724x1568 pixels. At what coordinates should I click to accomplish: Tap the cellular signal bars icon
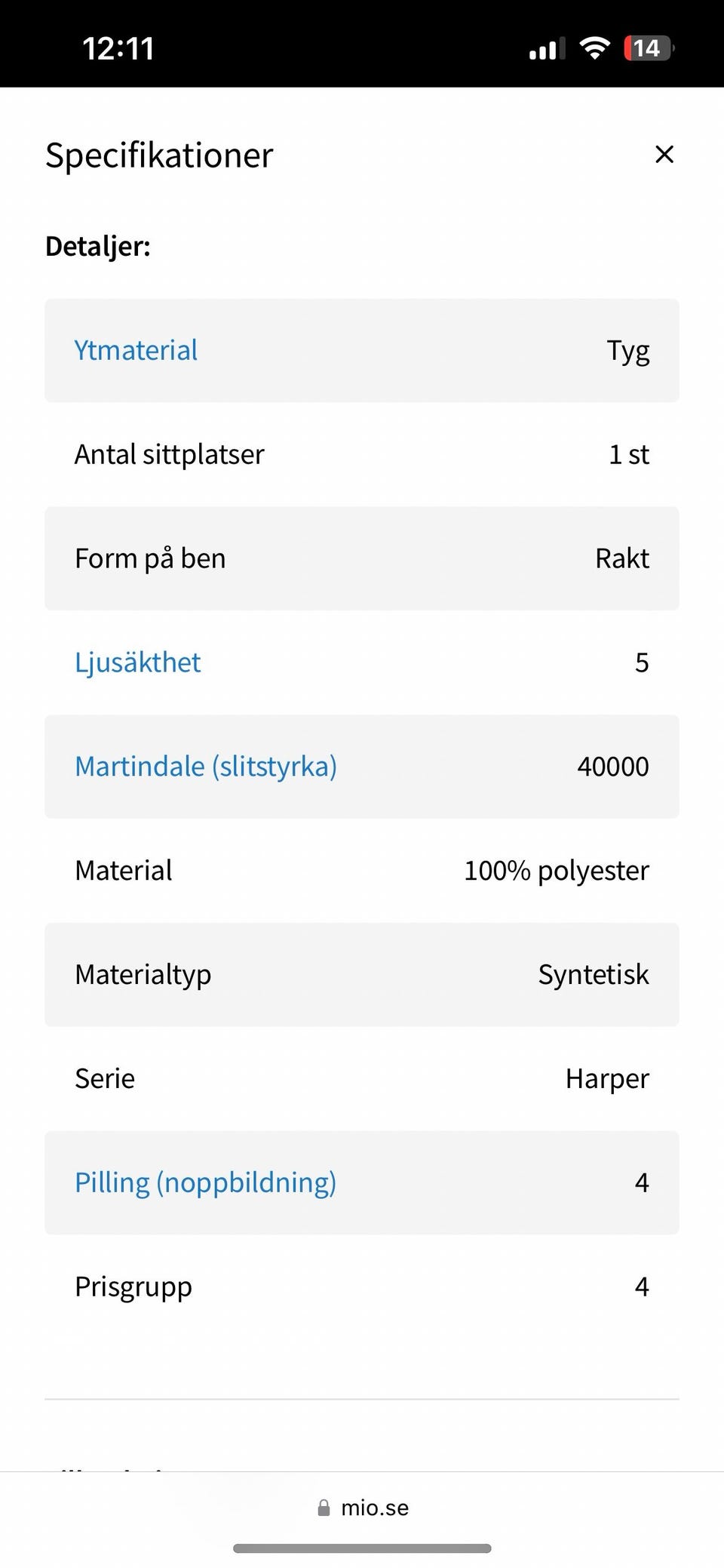tap(546, 50)
